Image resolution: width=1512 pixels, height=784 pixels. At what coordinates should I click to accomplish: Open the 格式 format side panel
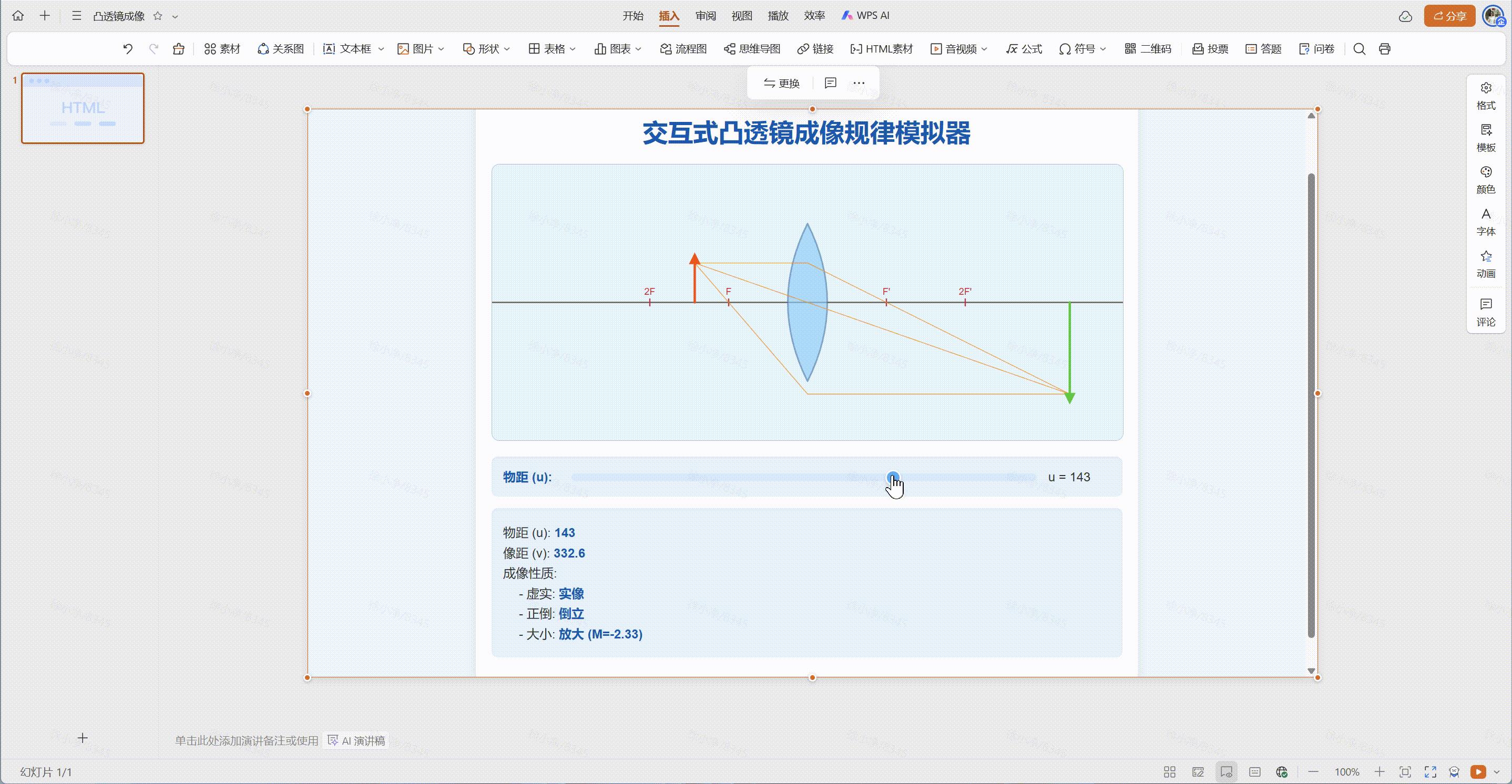click(1486, 96)
